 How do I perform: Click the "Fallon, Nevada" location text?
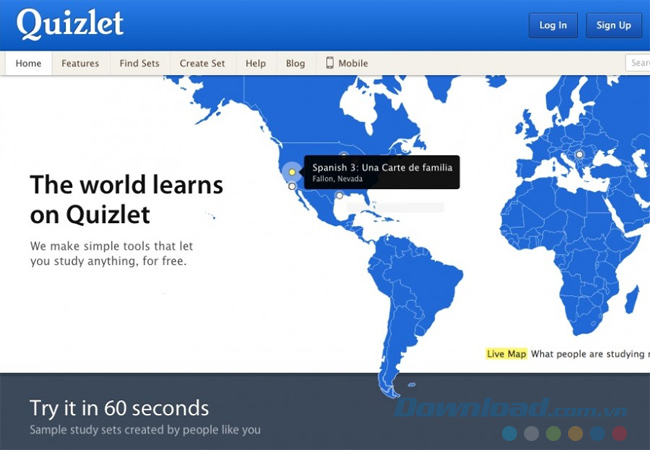coord(337,179)
